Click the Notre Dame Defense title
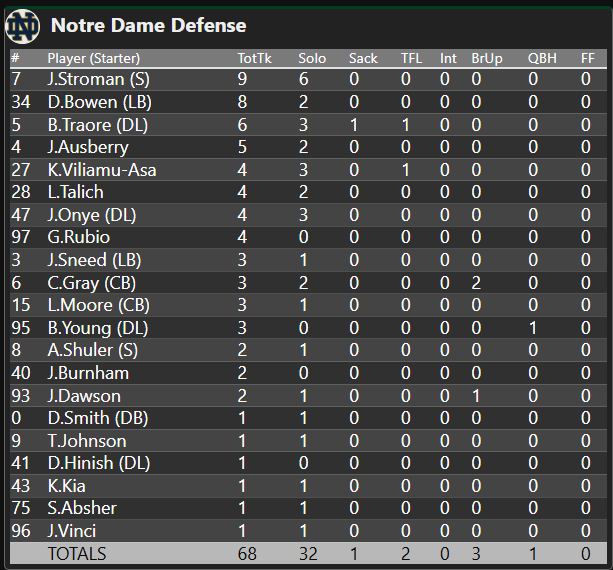 (x=148, y=25)
